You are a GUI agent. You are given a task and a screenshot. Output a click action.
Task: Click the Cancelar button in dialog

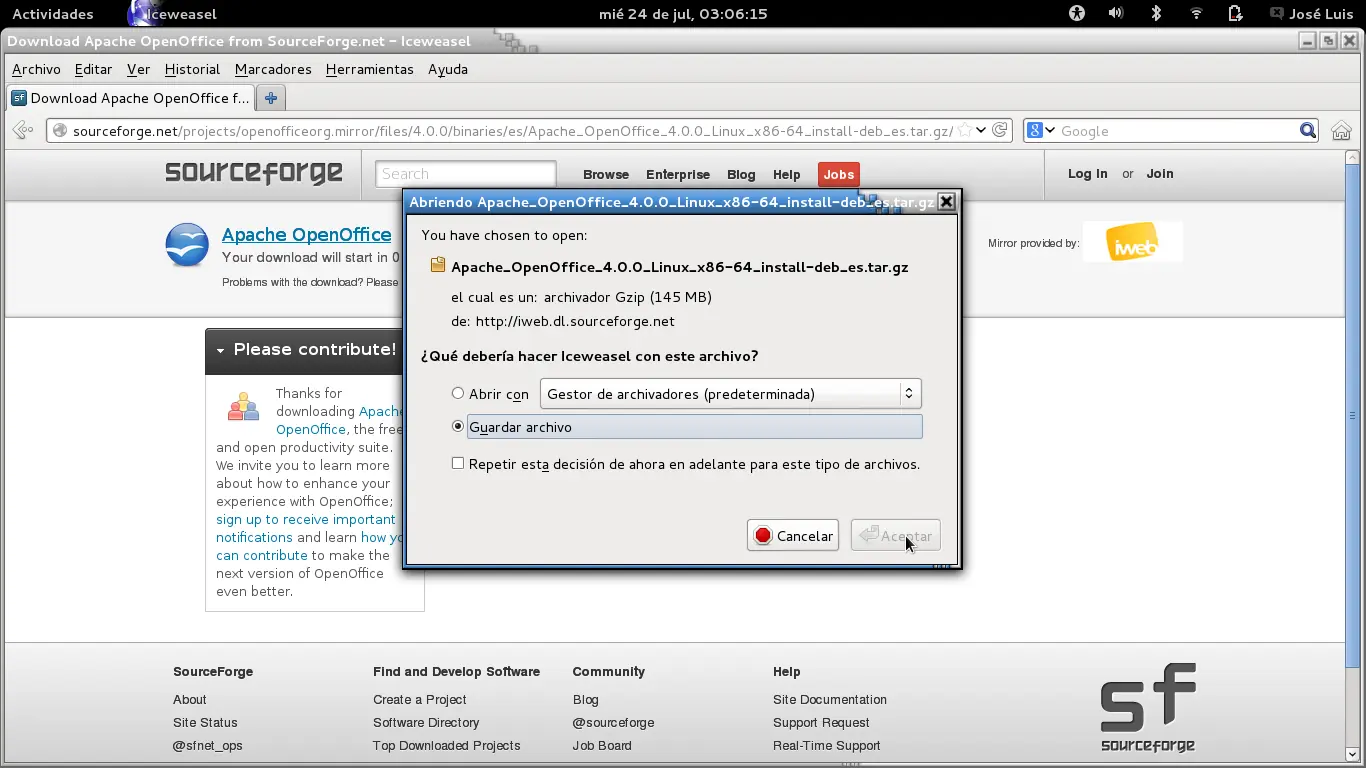coord(793,536)
